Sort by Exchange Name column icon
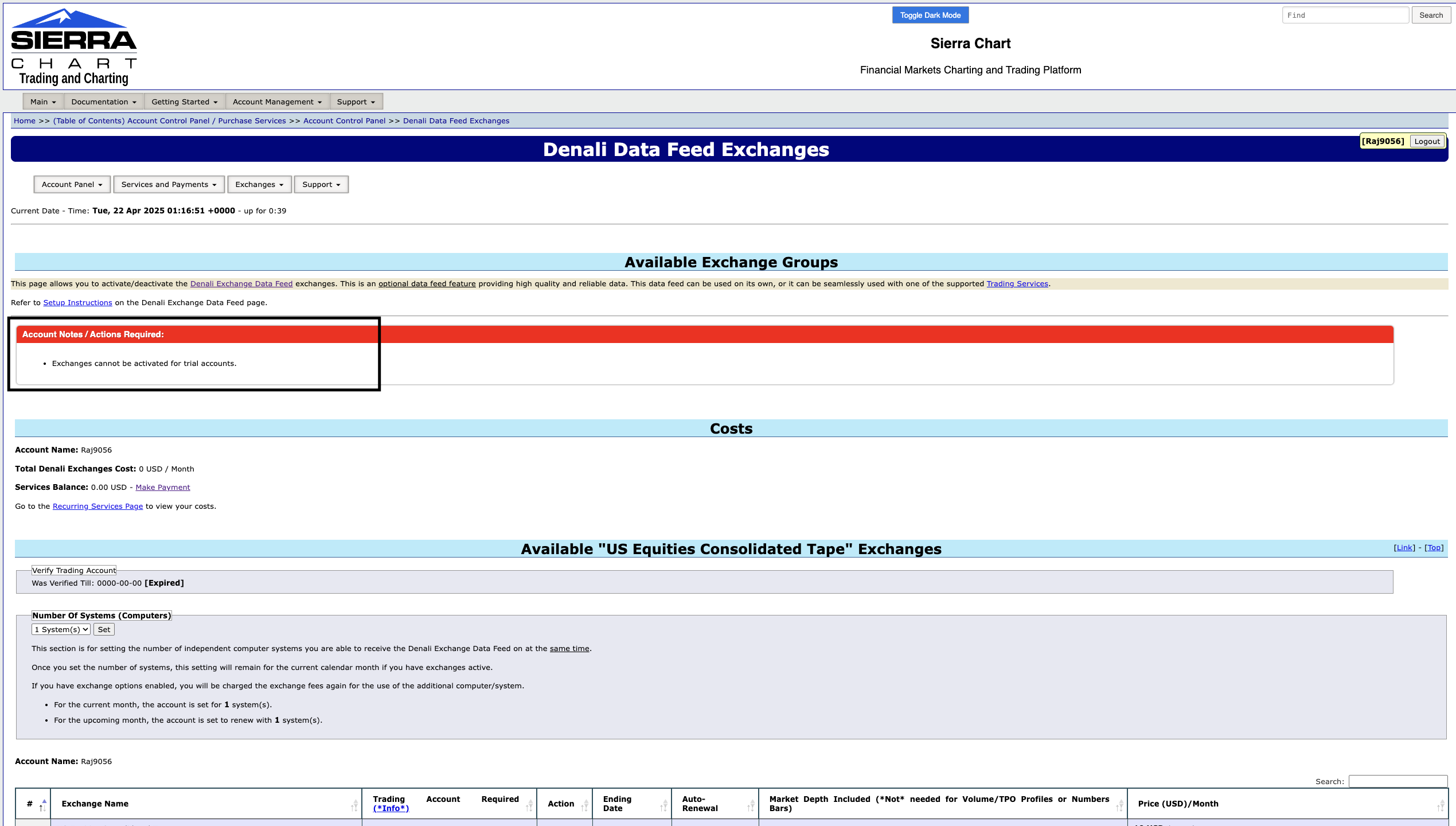 pyautogui.click(x=354, y=805)
